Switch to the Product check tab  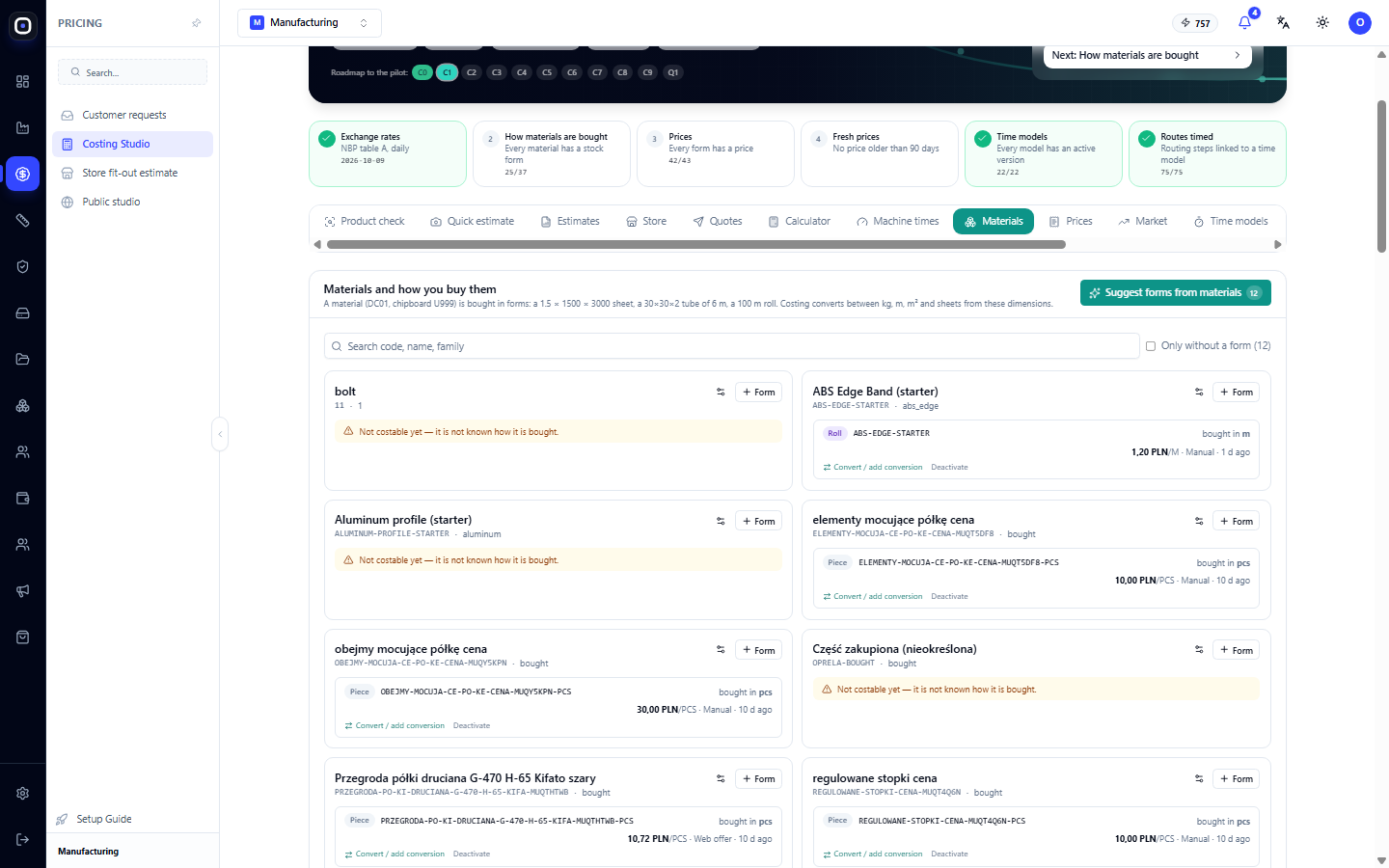365,222
